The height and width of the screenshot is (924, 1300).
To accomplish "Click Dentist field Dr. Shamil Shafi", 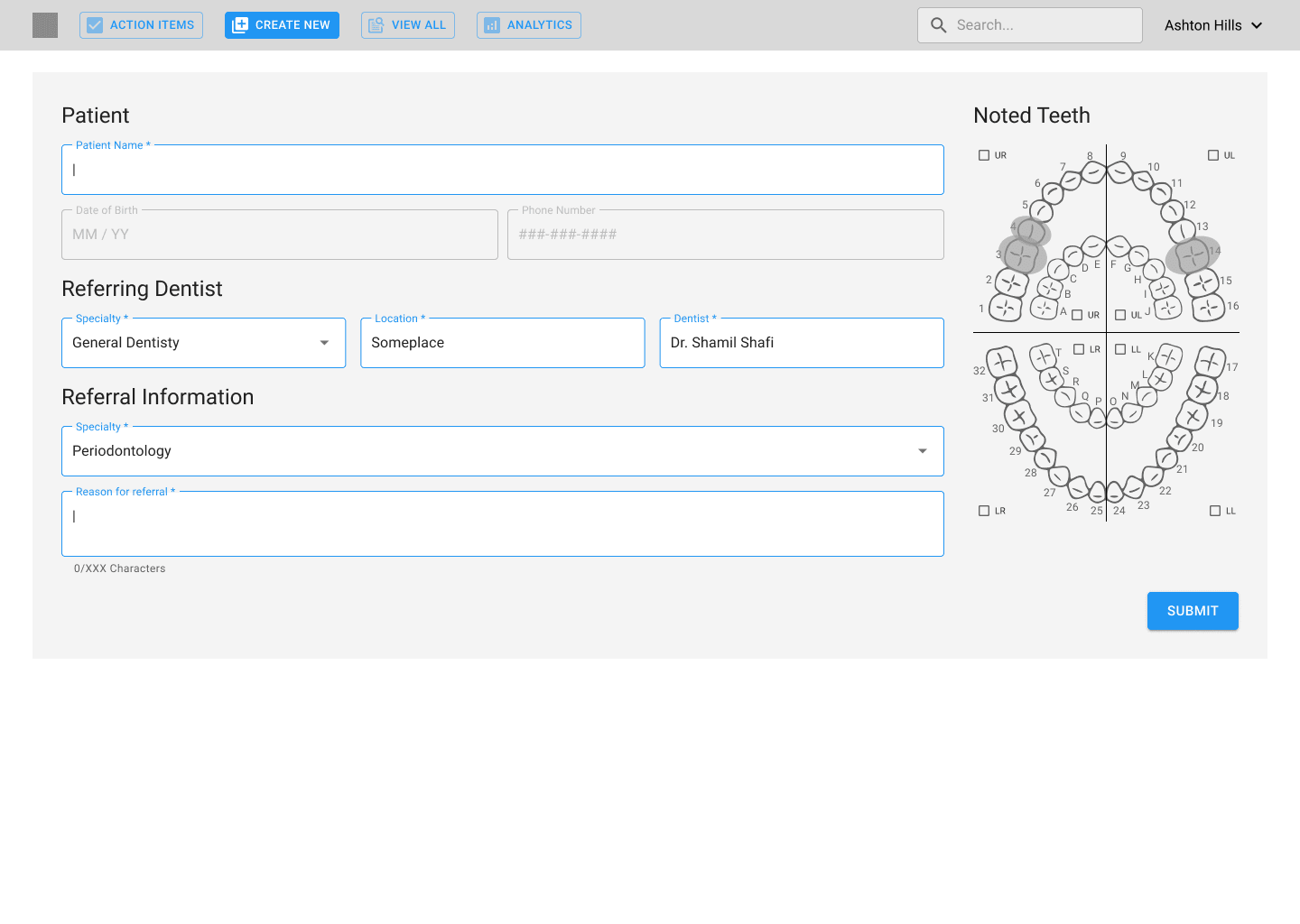I will click(802, 343).
